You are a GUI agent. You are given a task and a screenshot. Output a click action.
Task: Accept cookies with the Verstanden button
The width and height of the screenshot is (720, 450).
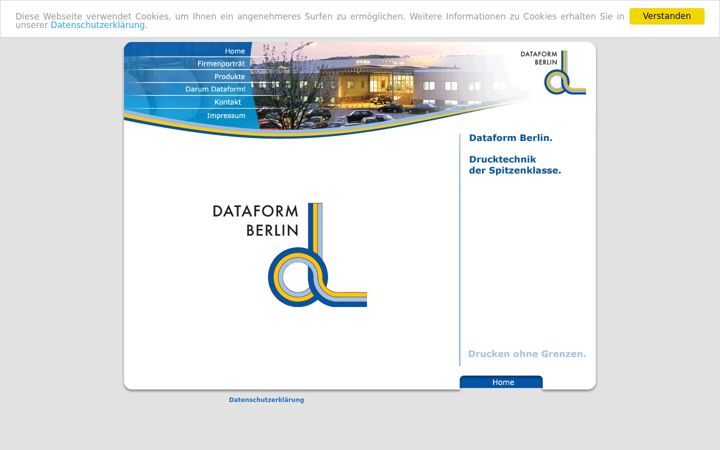pos(666,16)
